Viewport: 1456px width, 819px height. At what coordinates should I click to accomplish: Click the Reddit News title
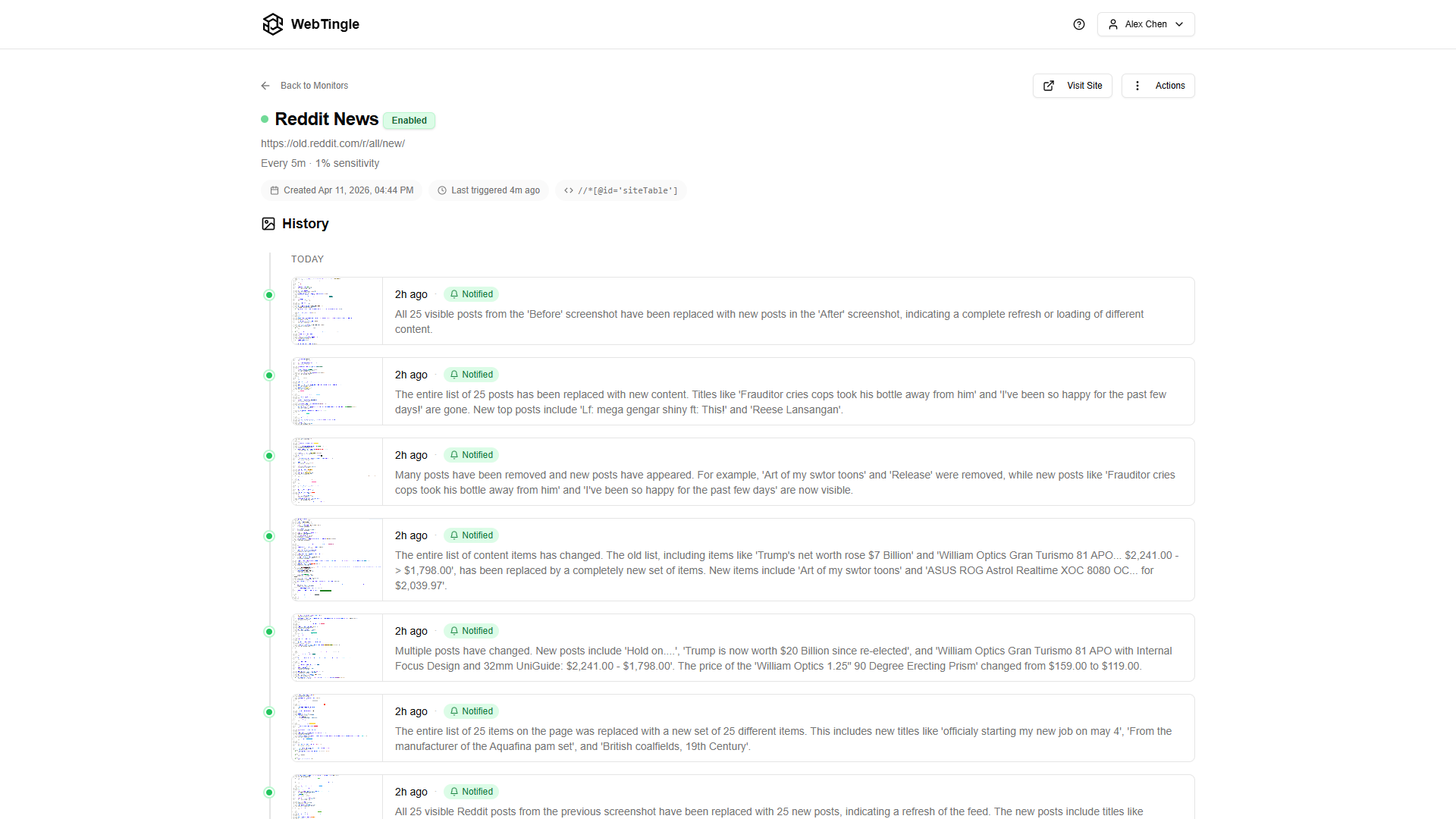click(x=326, y=119)
